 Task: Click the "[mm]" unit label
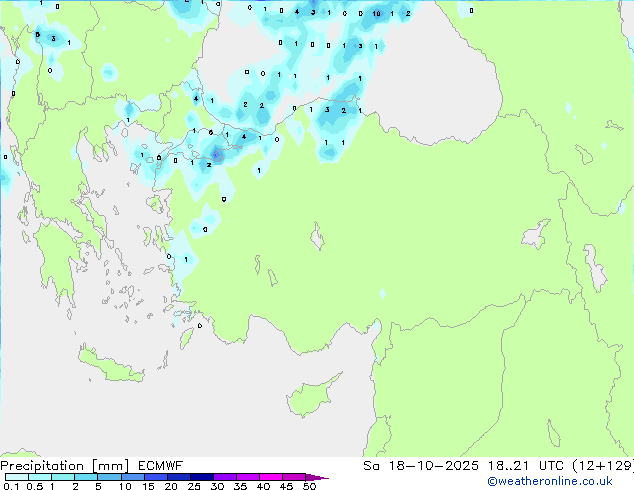point(110,466)
